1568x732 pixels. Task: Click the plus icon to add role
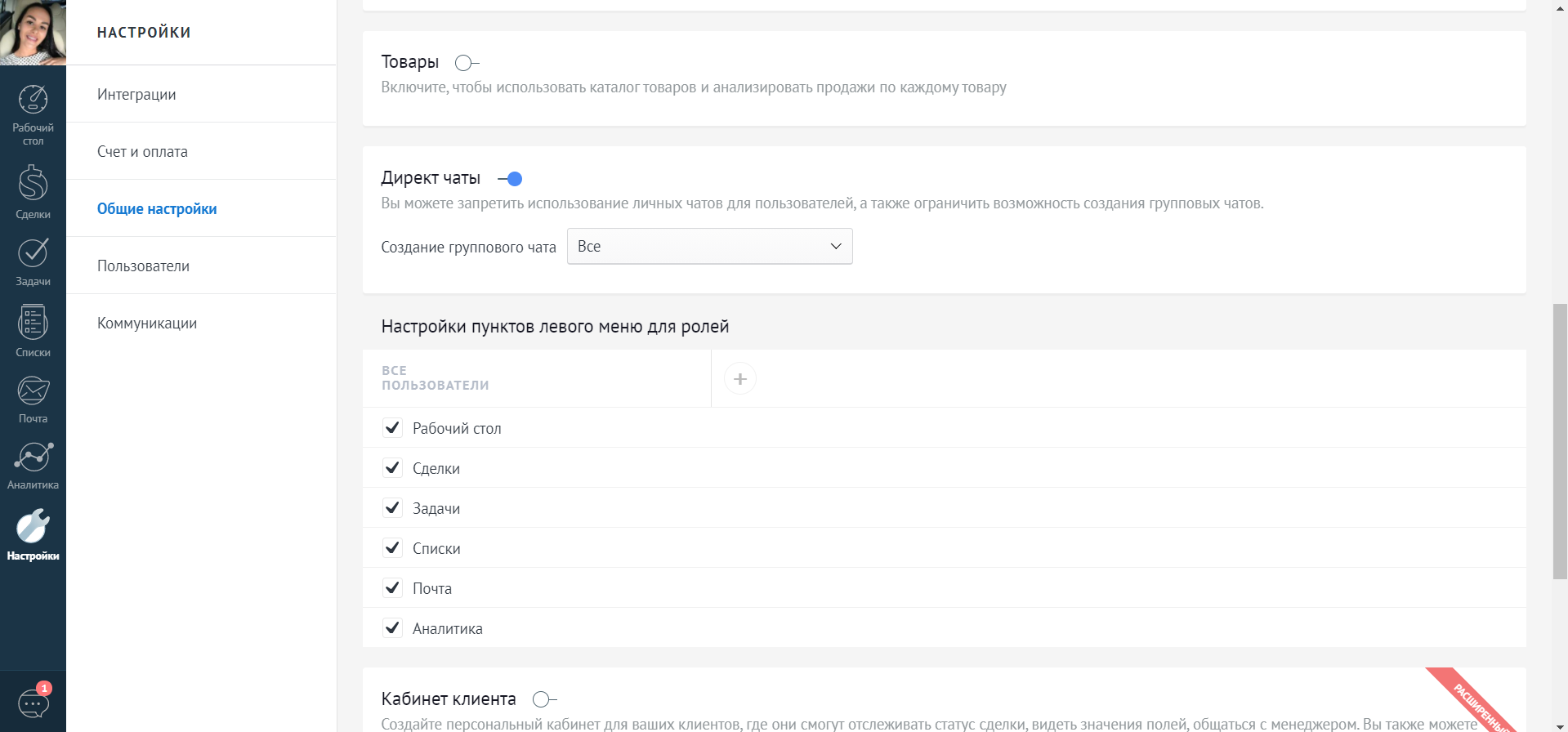(739, 379)
